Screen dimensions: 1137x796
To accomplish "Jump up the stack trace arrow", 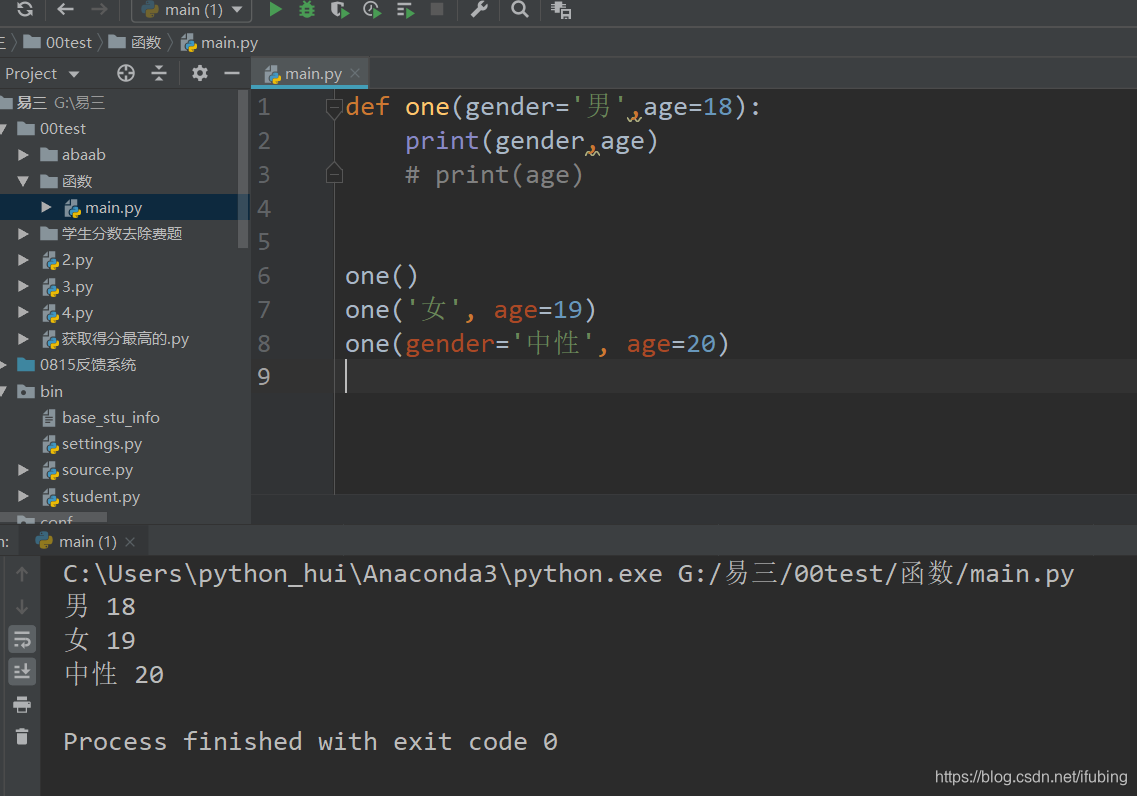I will 22,574.
